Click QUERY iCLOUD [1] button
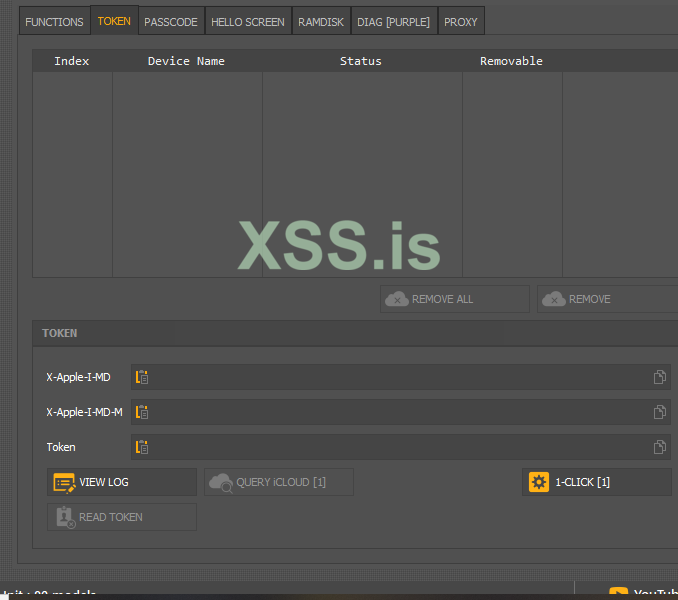This screenshot has height=600, width=678. tap(279, 482)
